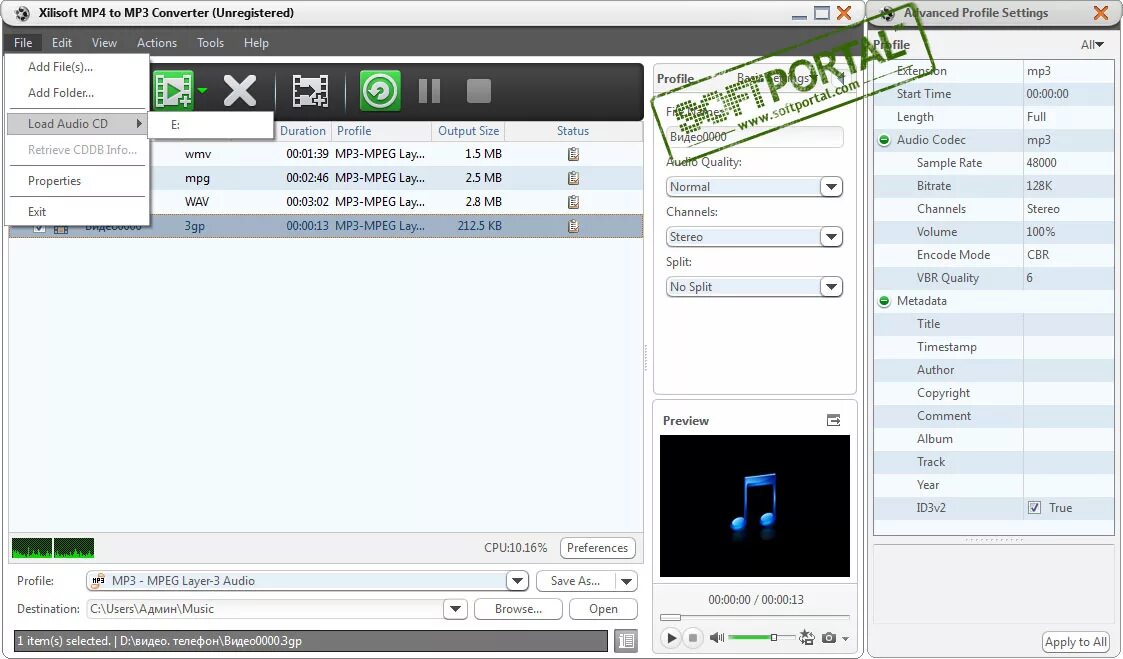
Task: Take a snapshot with the camera icon
Action: [829, 638]
